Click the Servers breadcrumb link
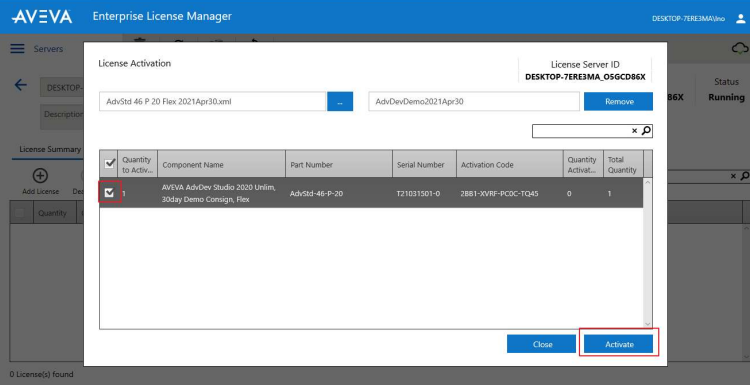Image resolution: width=750 pixels, height=385 pixels. (48, 49)
